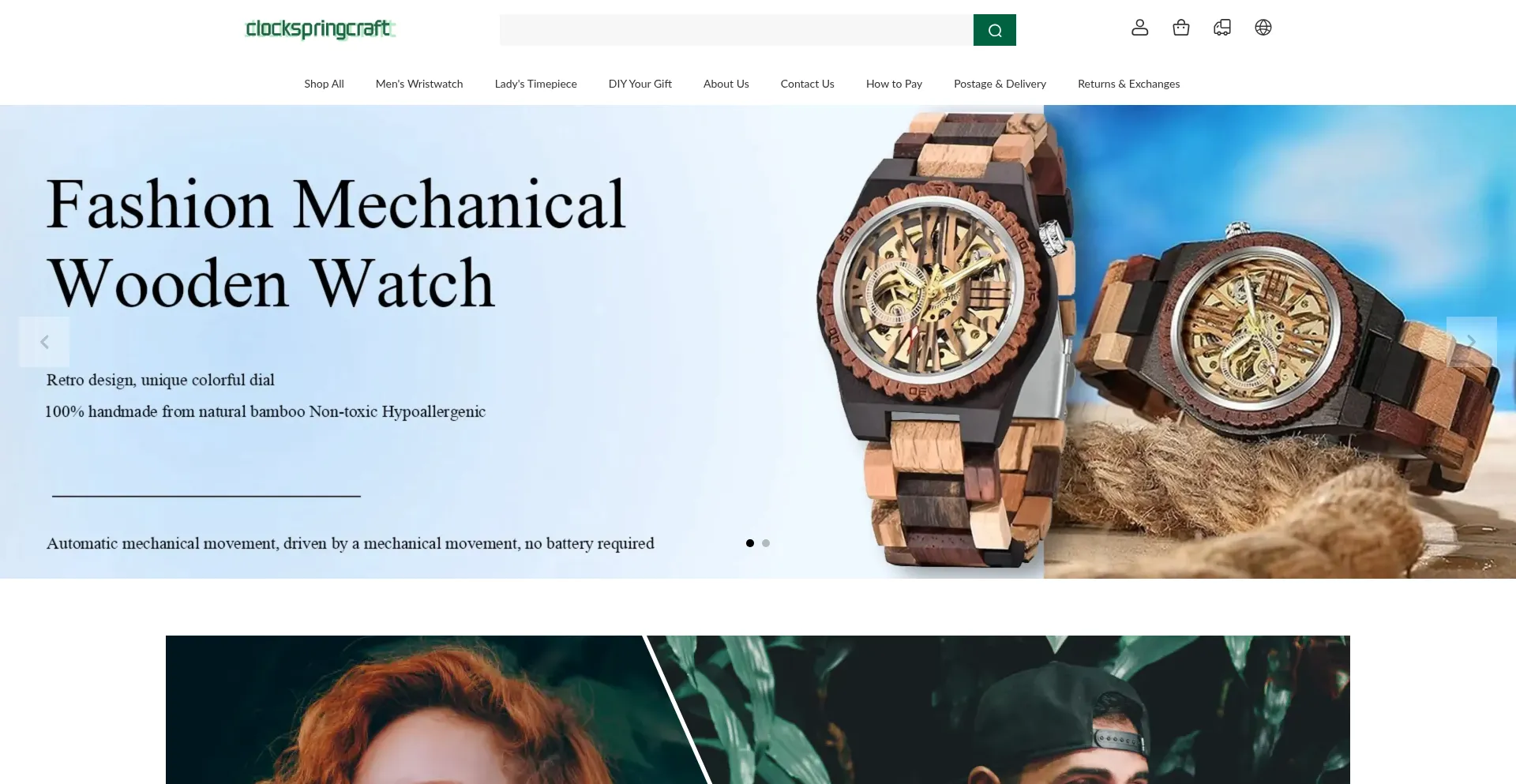Screen dimensions: 1516x784
Task: Open the globe language selector icon
Action: pyautogui.click(x=1263, y=28)
